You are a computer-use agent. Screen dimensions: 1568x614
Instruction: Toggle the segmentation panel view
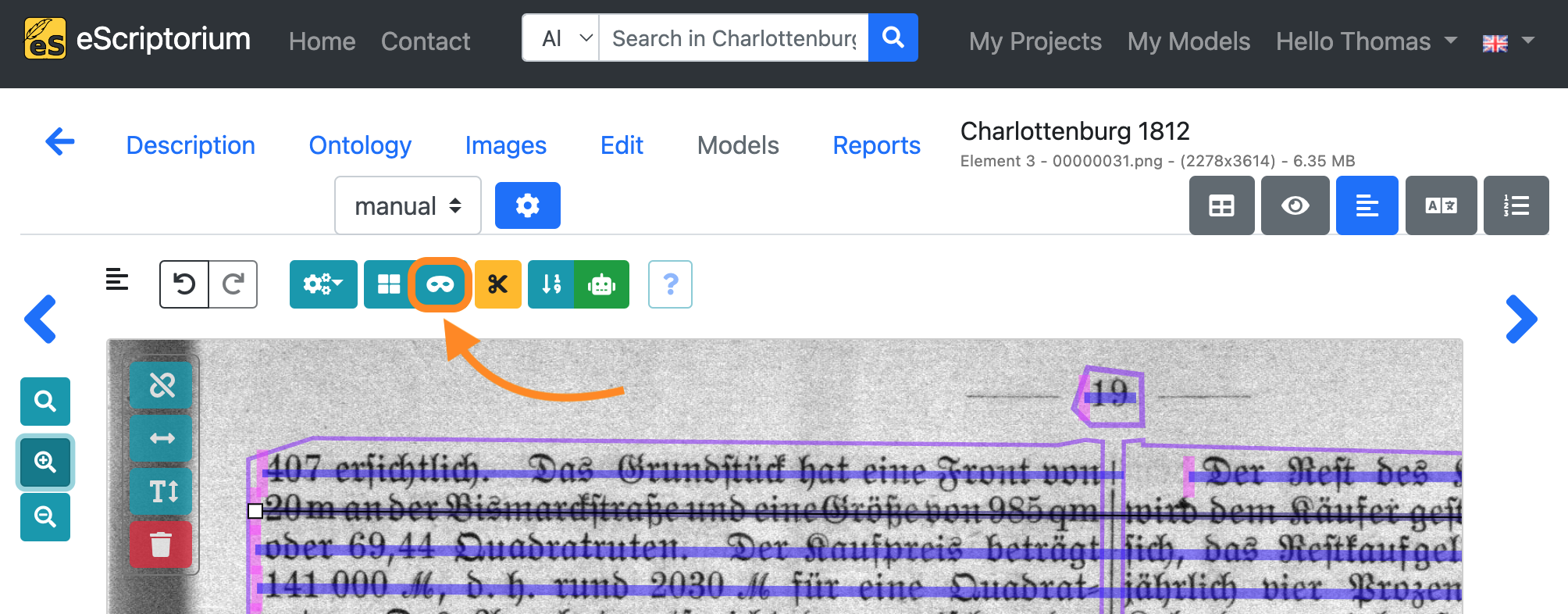tap(1367, 205)
